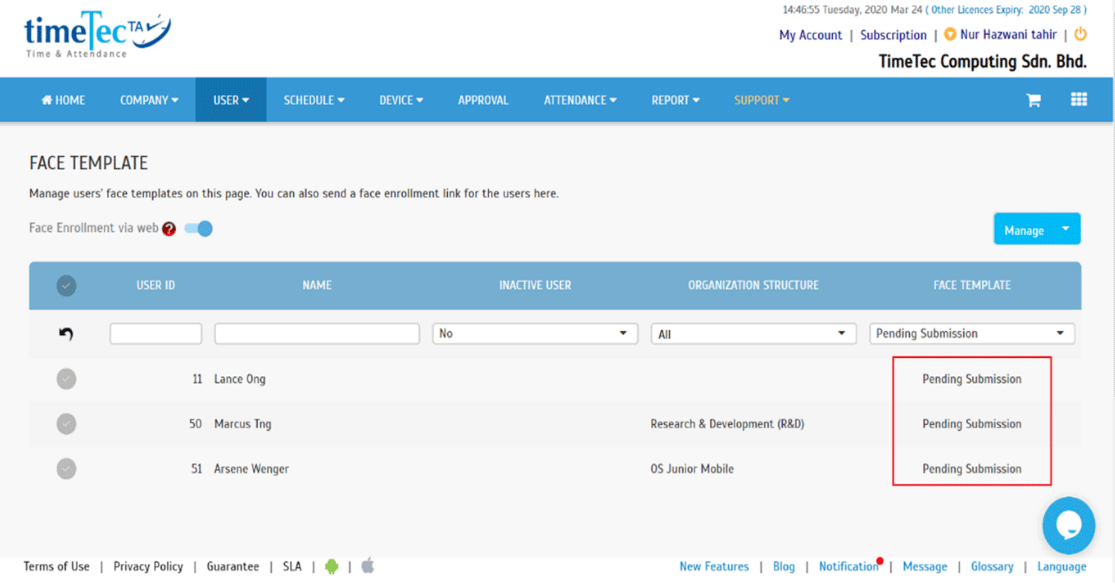
Task: Open Glossary link in footer
Action: 992,566
